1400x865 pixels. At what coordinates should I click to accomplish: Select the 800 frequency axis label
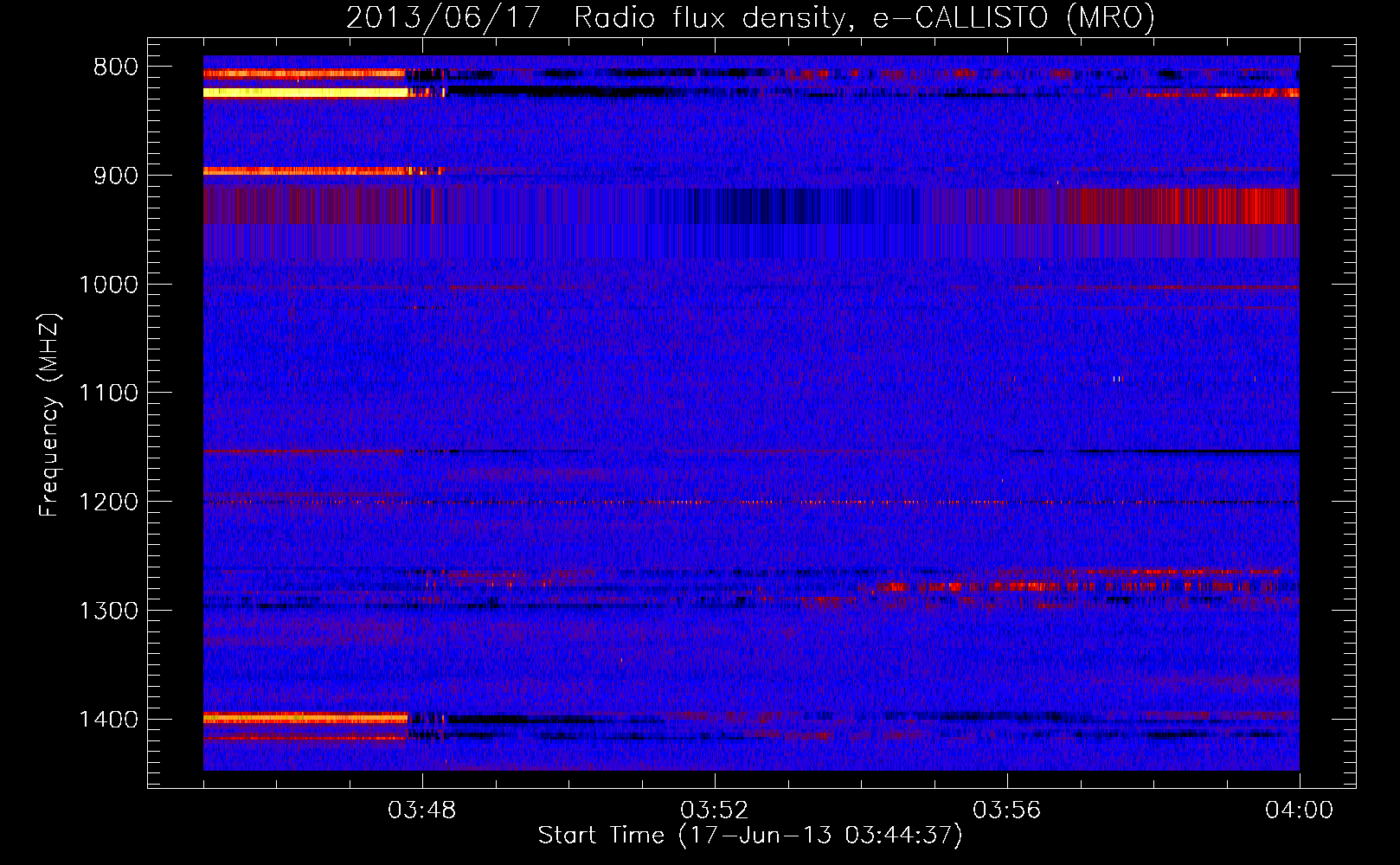click(x=116, y=67)
